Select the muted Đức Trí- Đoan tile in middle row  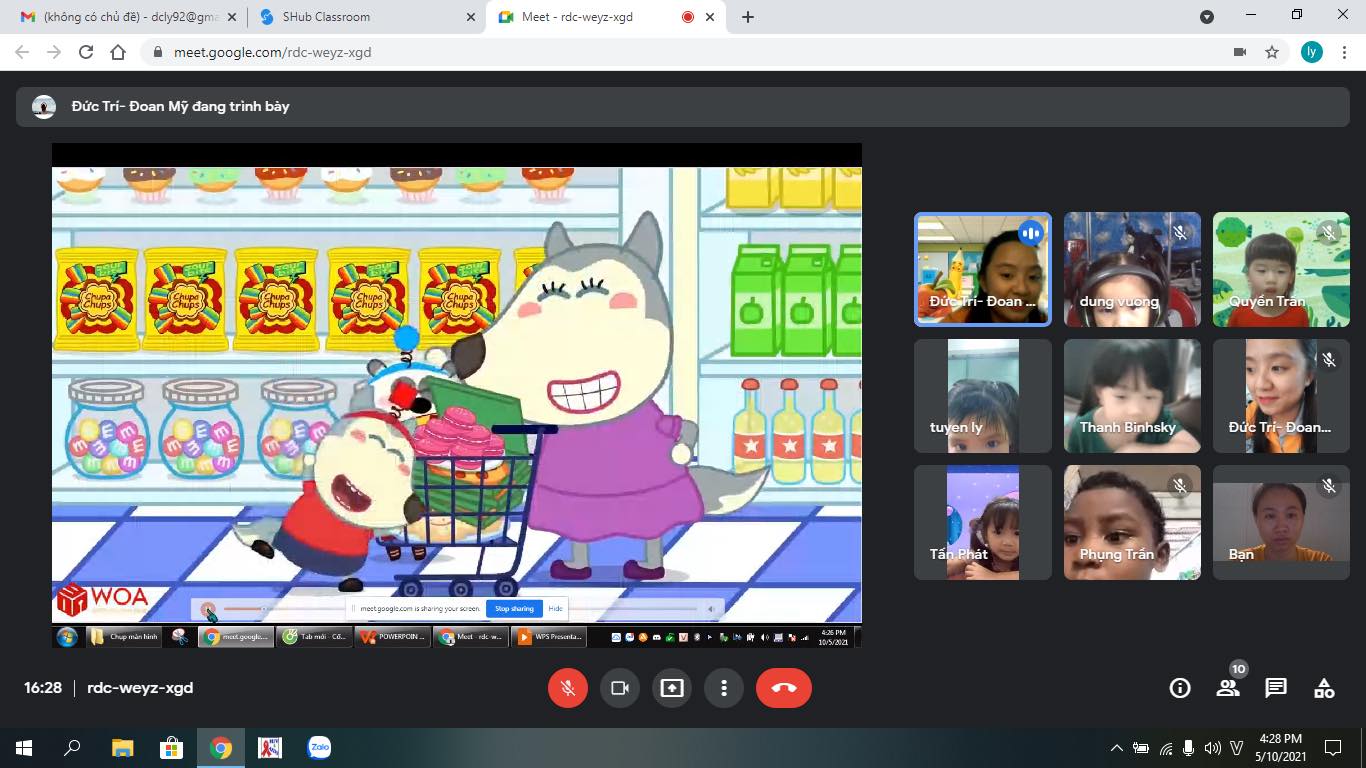pos(1281,397)
